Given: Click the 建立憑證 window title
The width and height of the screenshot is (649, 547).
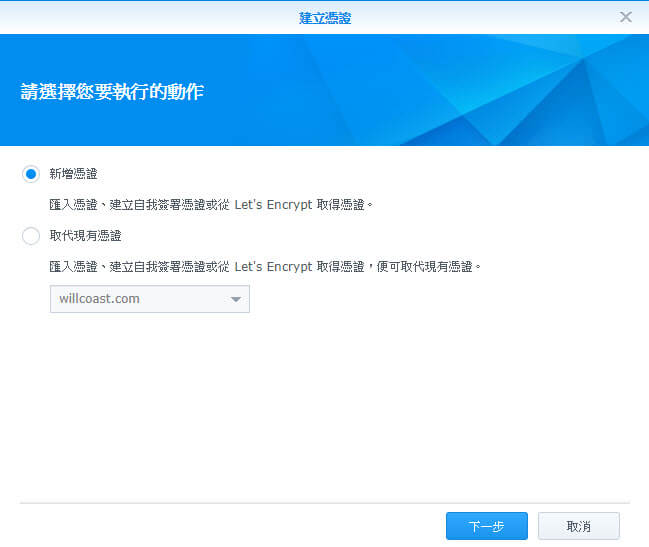Looking at the screenshot, I should tap(325, 17).
